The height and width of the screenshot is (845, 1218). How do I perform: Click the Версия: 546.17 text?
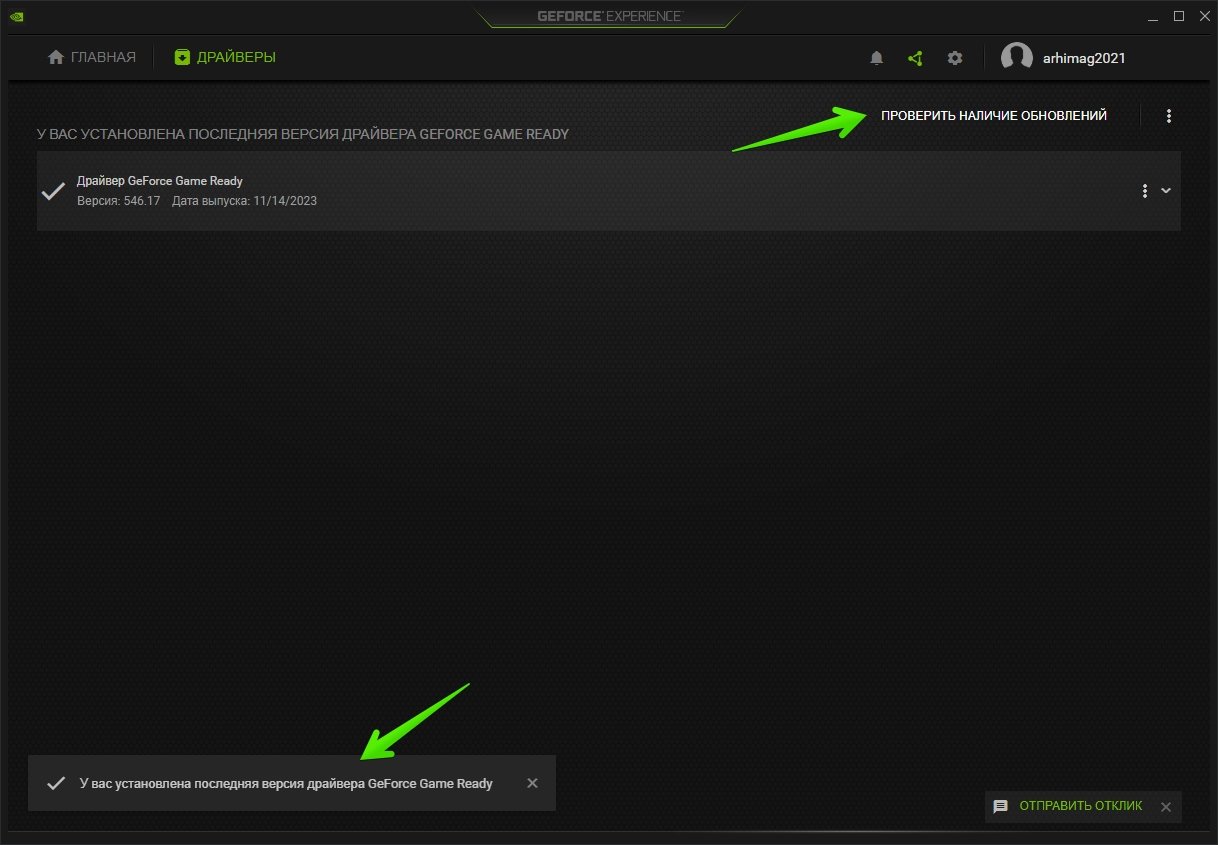click(118, 201)
